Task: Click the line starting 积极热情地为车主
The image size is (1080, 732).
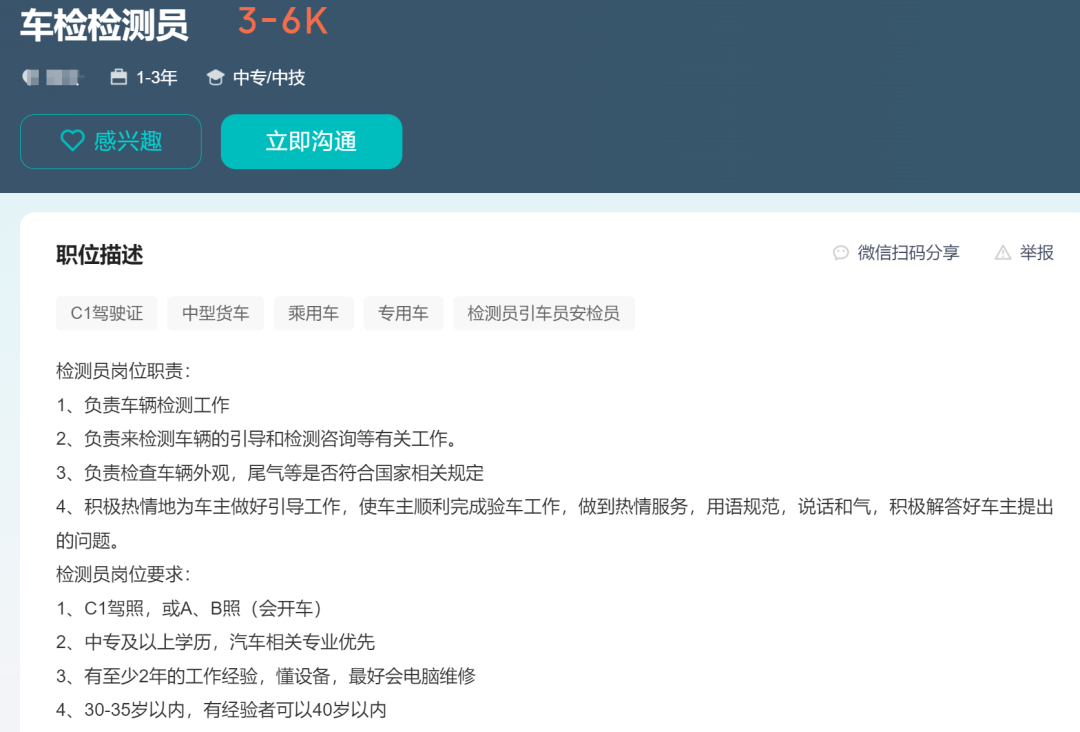Action: coord(554,523)
